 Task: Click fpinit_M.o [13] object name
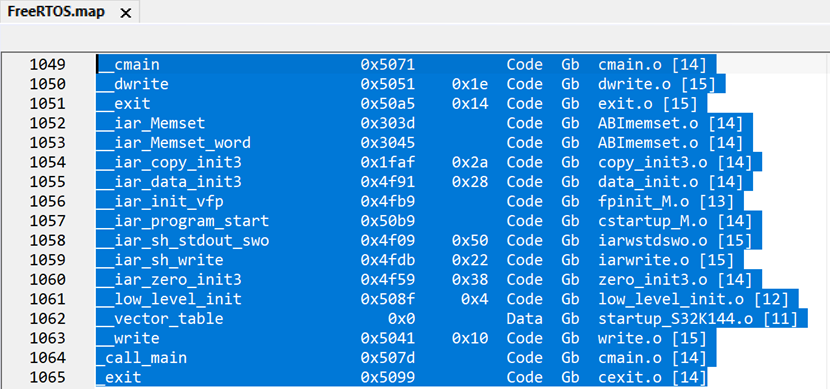coord(666,202)
